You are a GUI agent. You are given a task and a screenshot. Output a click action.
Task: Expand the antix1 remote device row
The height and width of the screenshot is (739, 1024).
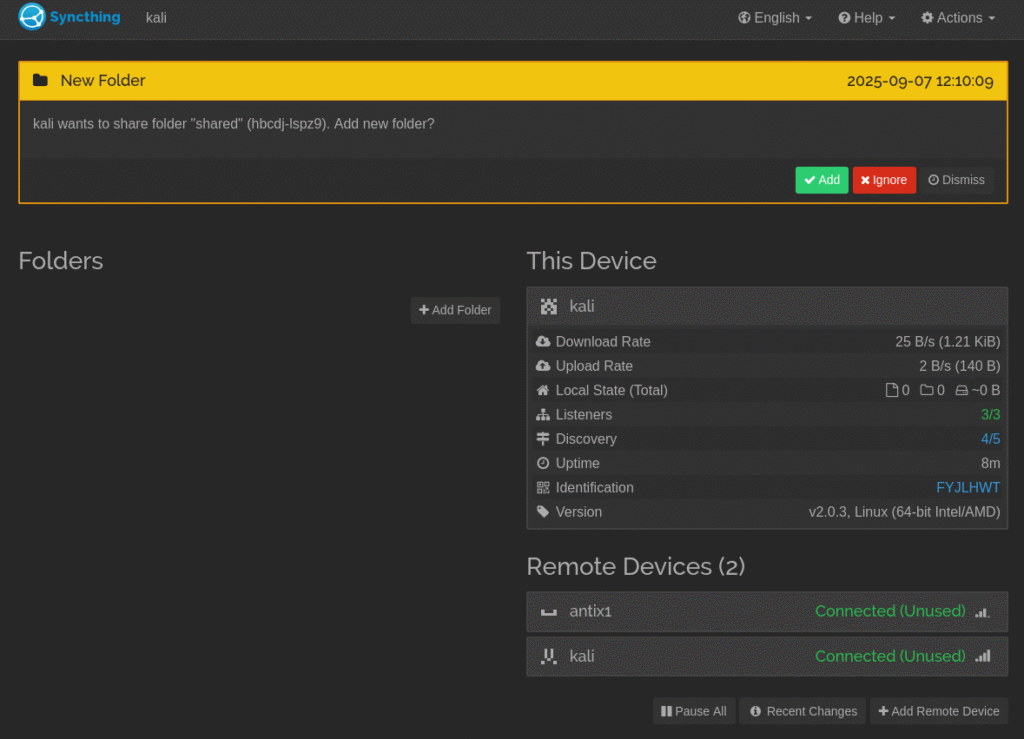(x=767, y=612)
